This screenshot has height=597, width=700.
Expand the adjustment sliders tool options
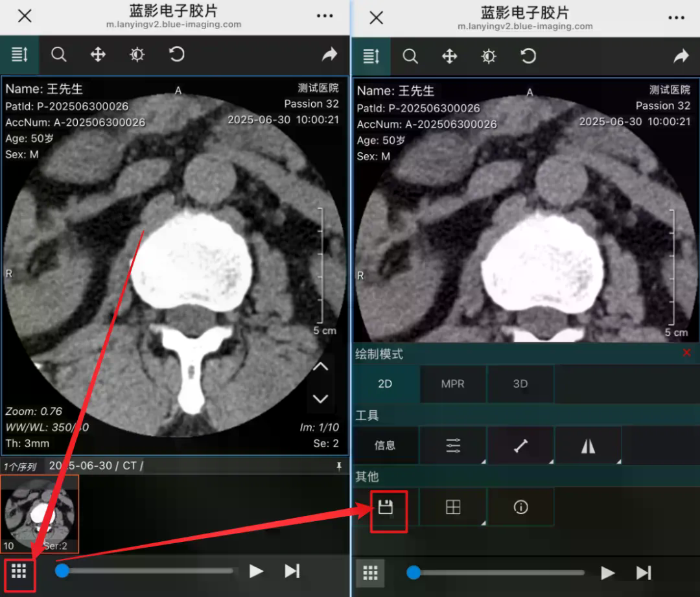click(453, 445)
